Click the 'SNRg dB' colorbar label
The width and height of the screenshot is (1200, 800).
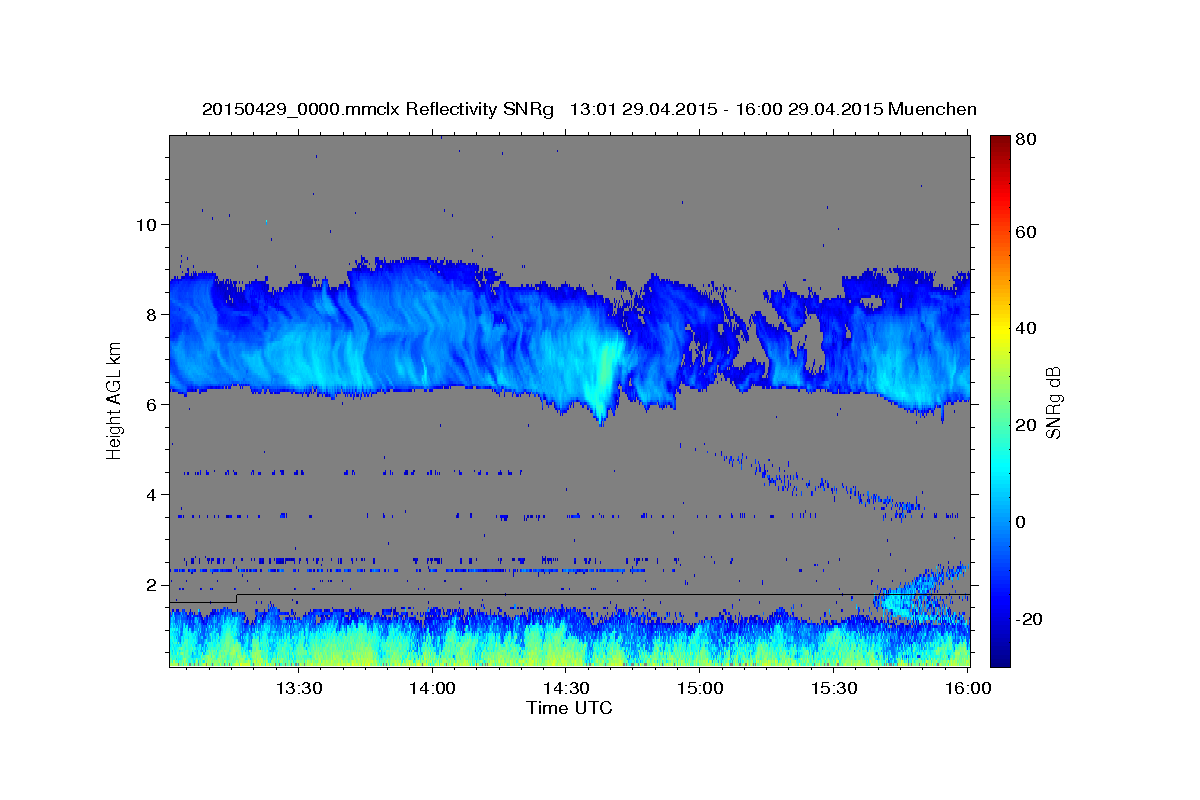[1053, 402]
